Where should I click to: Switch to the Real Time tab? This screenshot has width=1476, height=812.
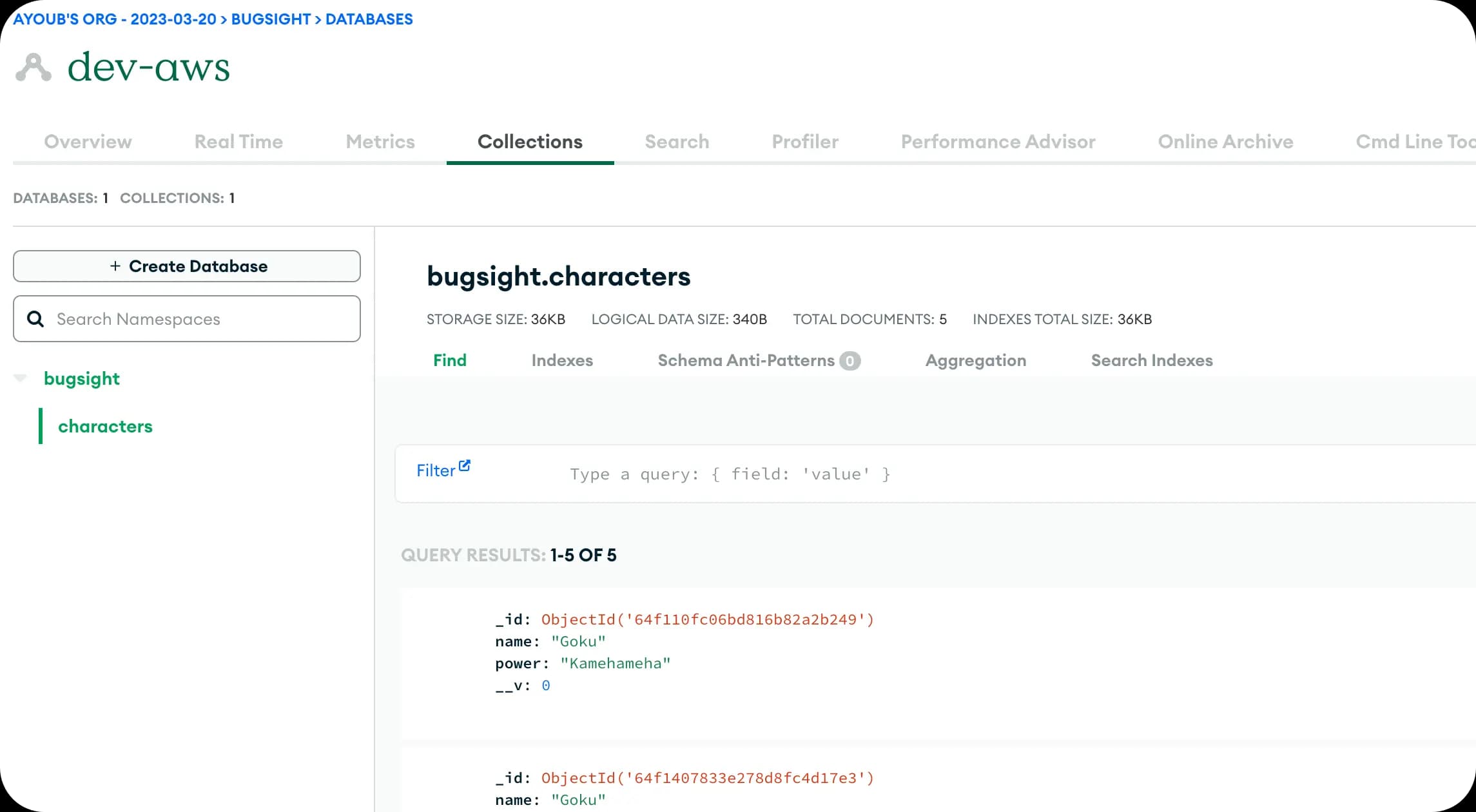pos(238,142)
